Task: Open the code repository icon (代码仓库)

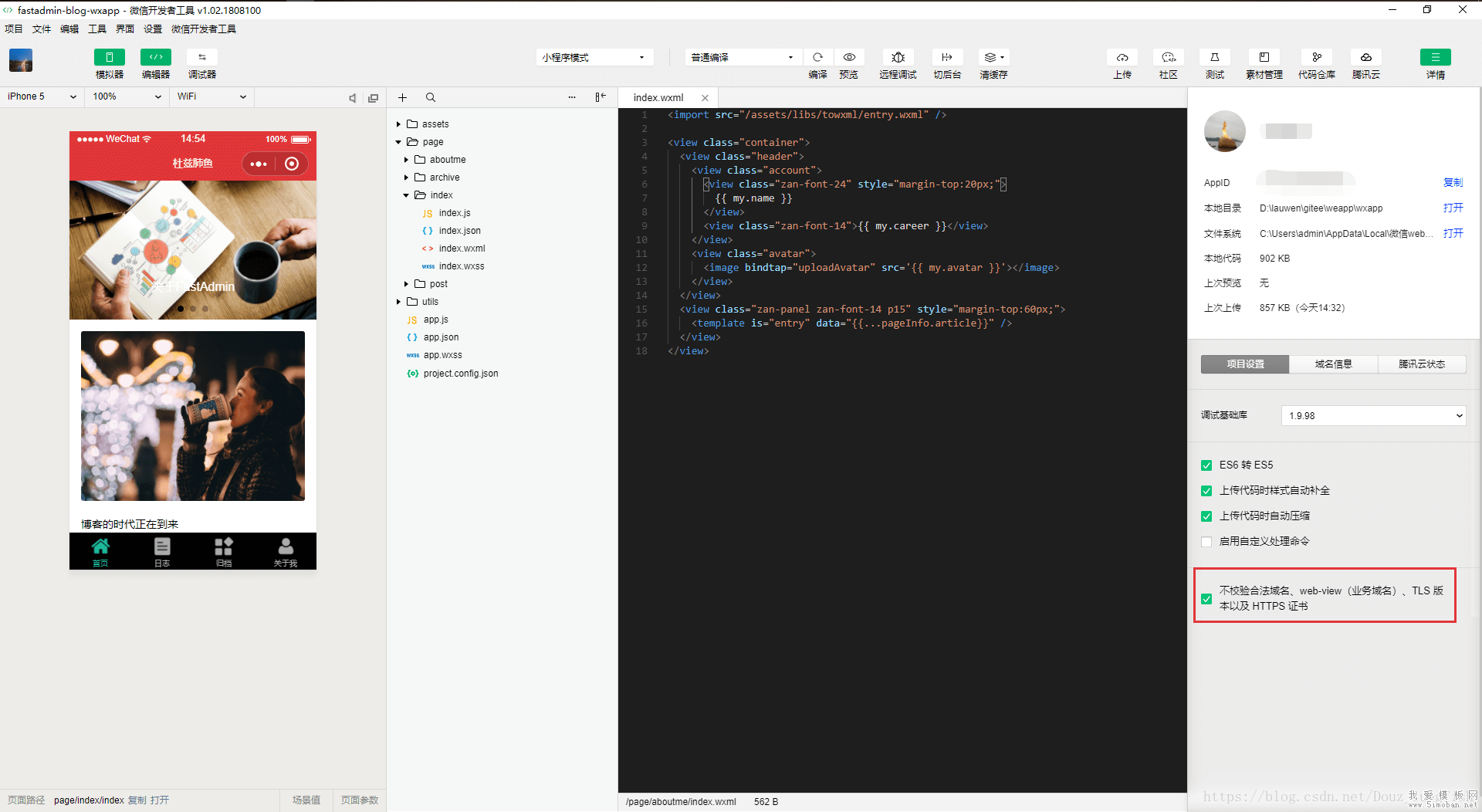Action: pos(1316,58)
